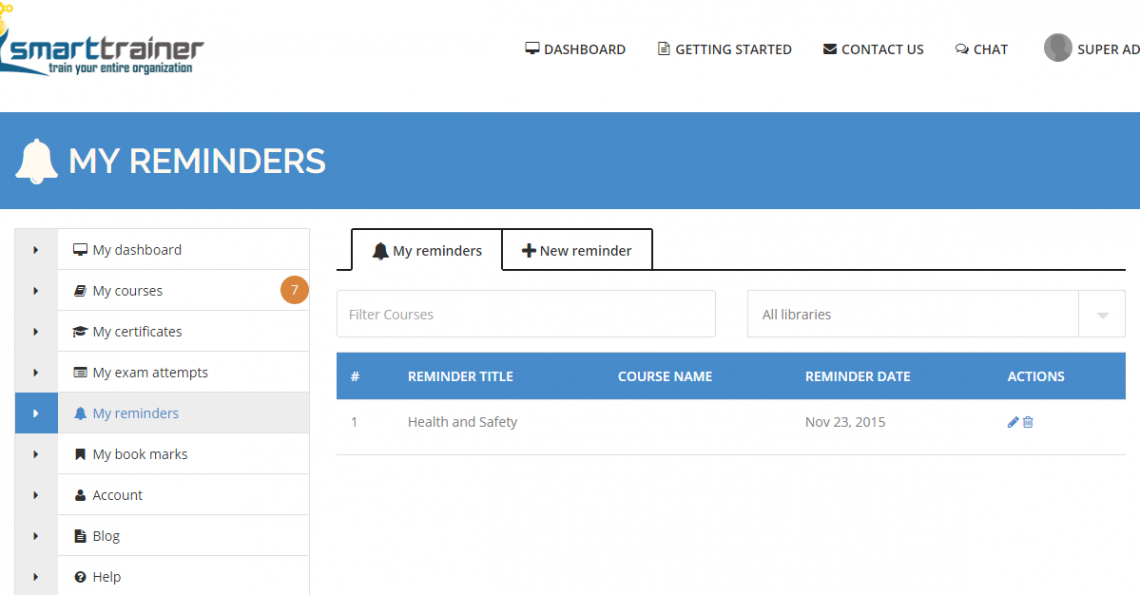Select the My reminders tab
This screenshot has height=595, width=1140.
tap(427, 251)
